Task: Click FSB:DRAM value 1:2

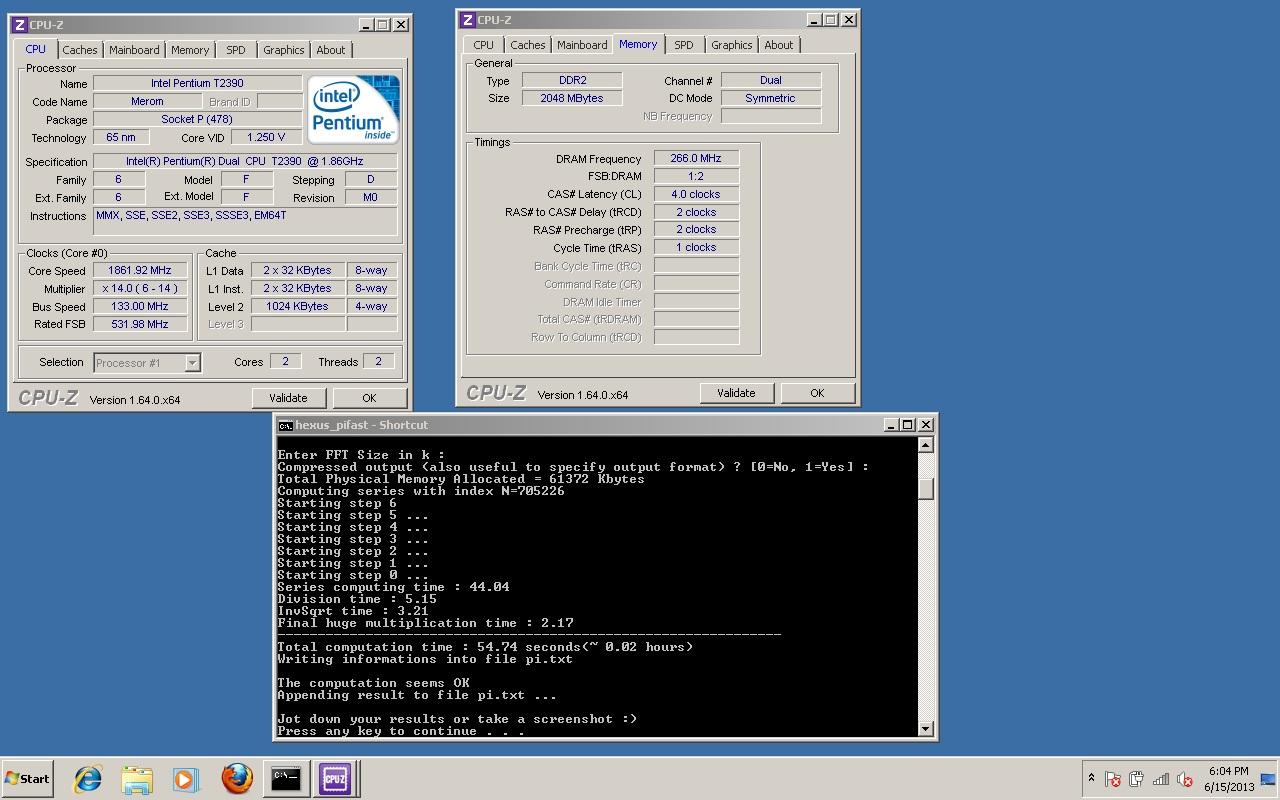Action: (696, 176)
